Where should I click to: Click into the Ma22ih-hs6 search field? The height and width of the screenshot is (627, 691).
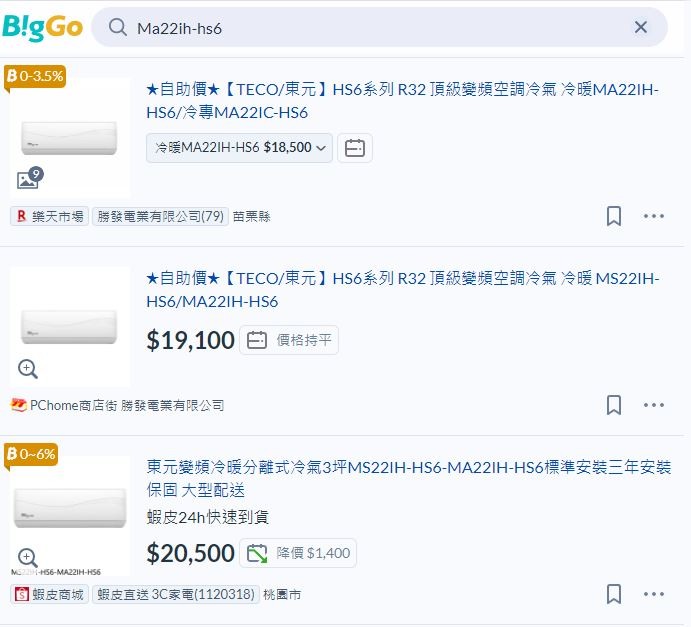click(379, 28)
